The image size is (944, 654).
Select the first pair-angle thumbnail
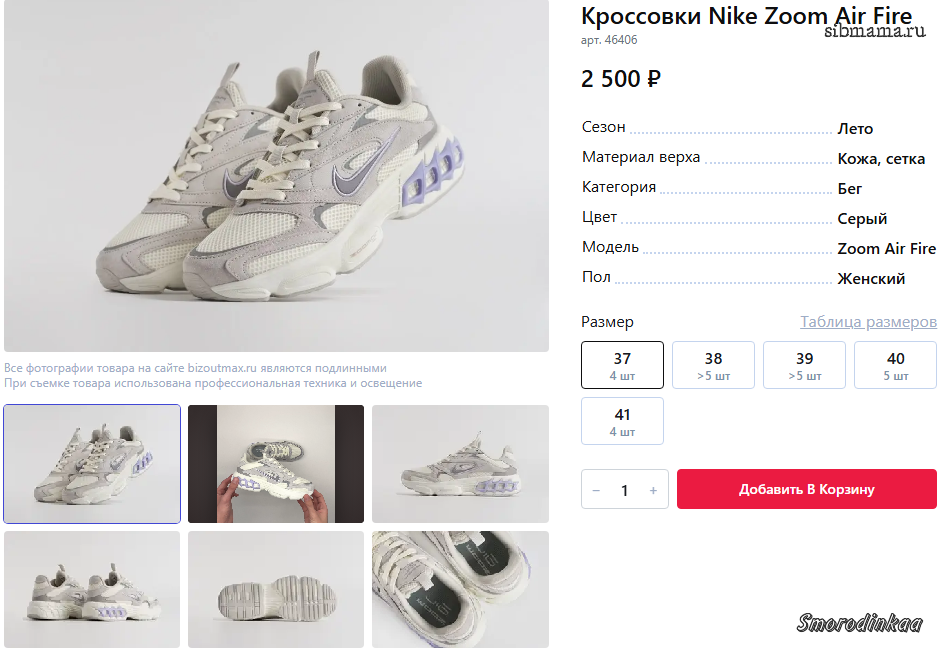pos(92,464)
